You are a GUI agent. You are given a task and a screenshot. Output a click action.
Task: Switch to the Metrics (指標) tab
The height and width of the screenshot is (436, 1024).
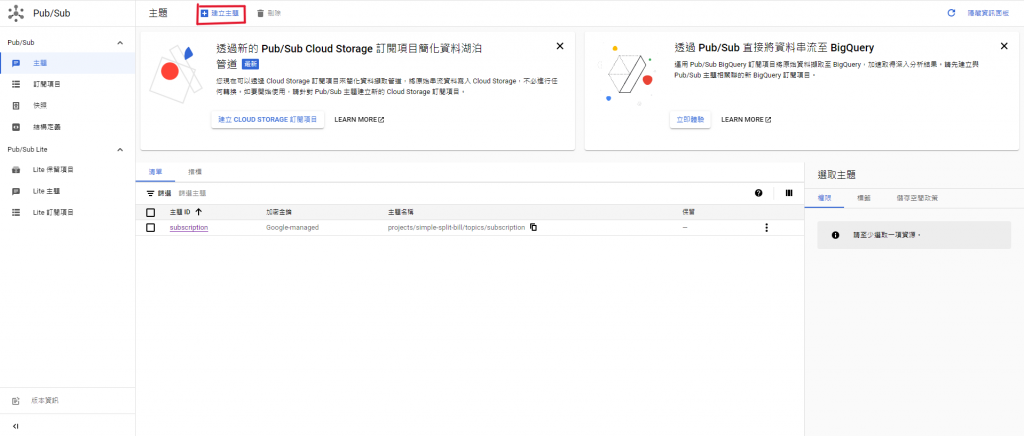click(195, 172)
